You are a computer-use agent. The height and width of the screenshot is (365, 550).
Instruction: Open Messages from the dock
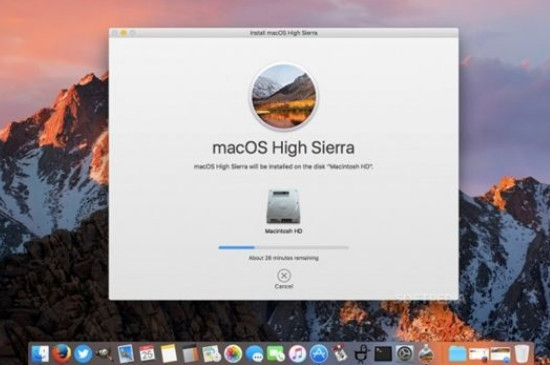tap(254, 354)
